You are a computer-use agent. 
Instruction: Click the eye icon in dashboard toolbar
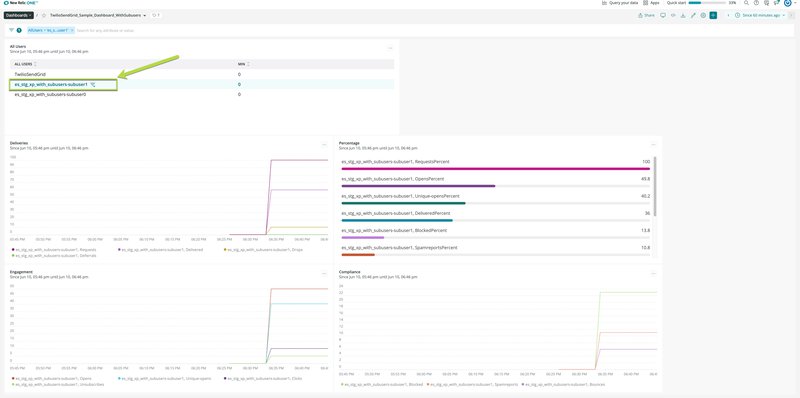click(673, 15)
